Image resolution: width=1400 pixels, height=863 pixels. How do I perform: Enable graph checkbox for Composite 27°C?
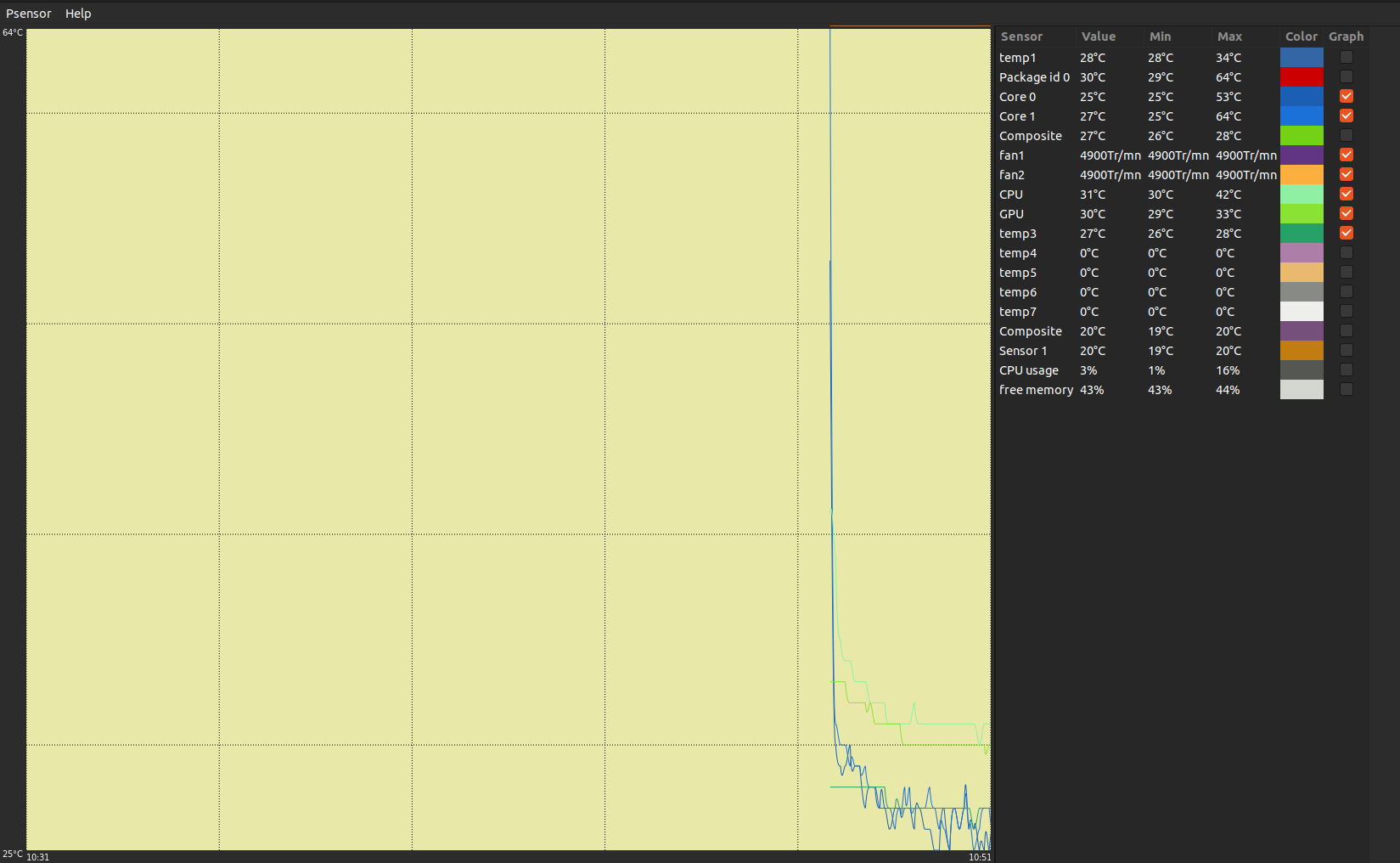click(1346, 135)
